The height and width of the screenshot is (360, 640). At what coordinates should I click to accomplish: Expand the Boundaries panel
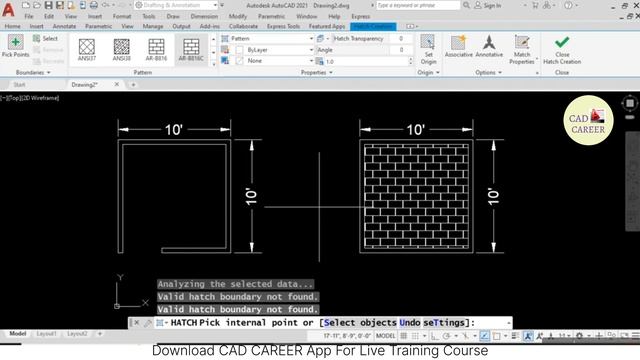click(x=33, y=73)
